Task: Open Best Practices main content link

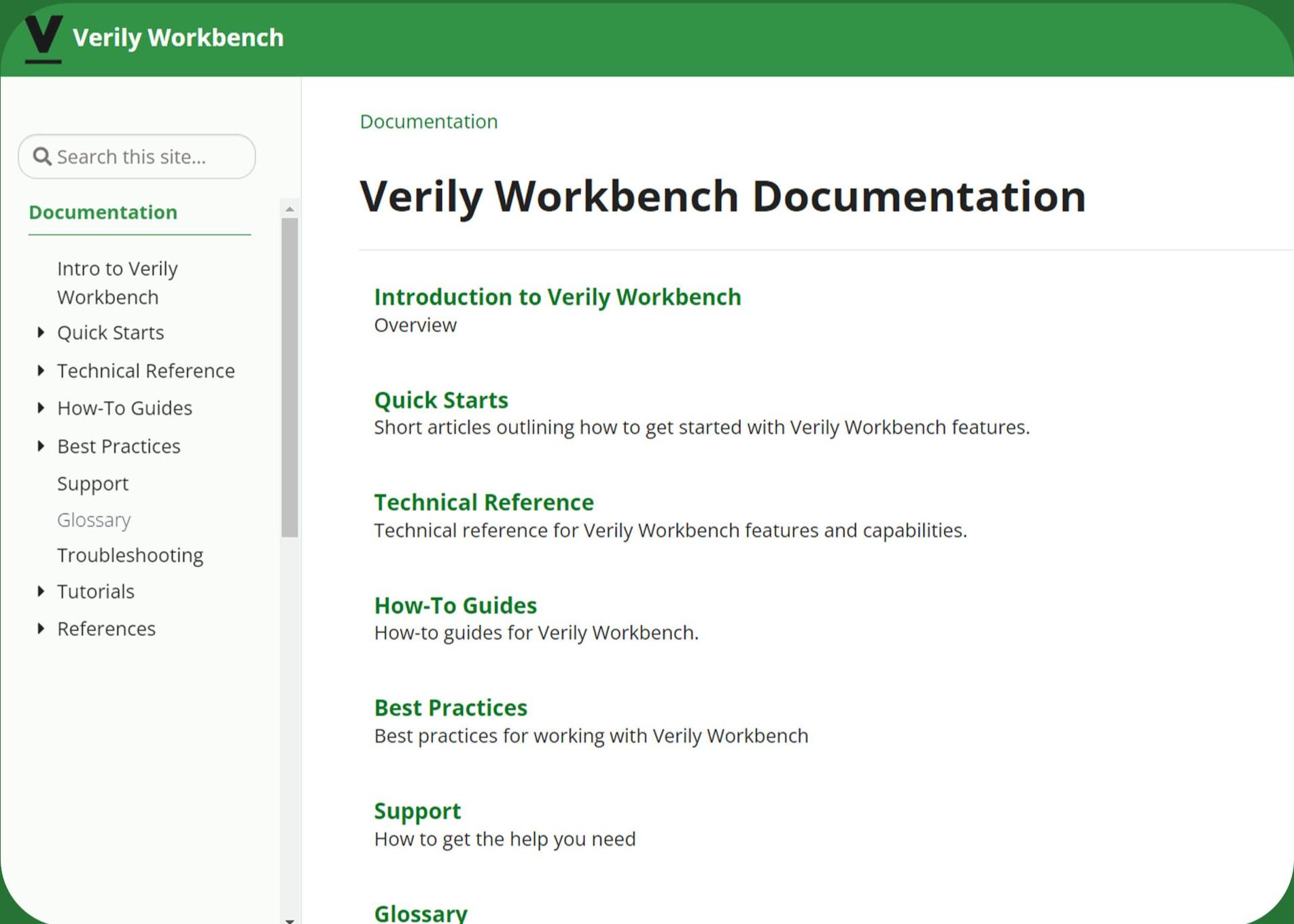Action: (x=451, y=708)
